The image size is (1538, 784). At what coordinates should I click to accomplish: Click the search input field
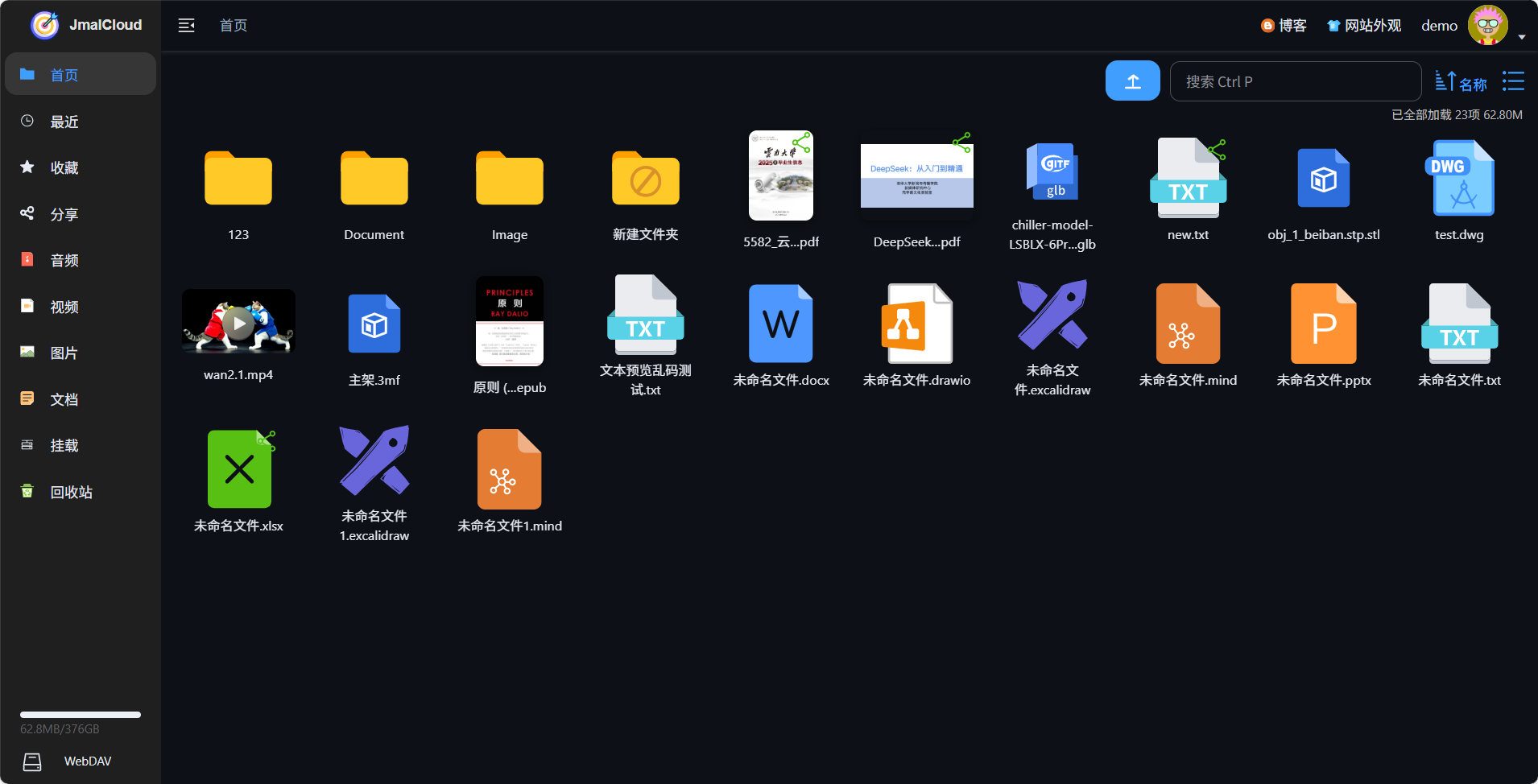(x=1295, y=82)
